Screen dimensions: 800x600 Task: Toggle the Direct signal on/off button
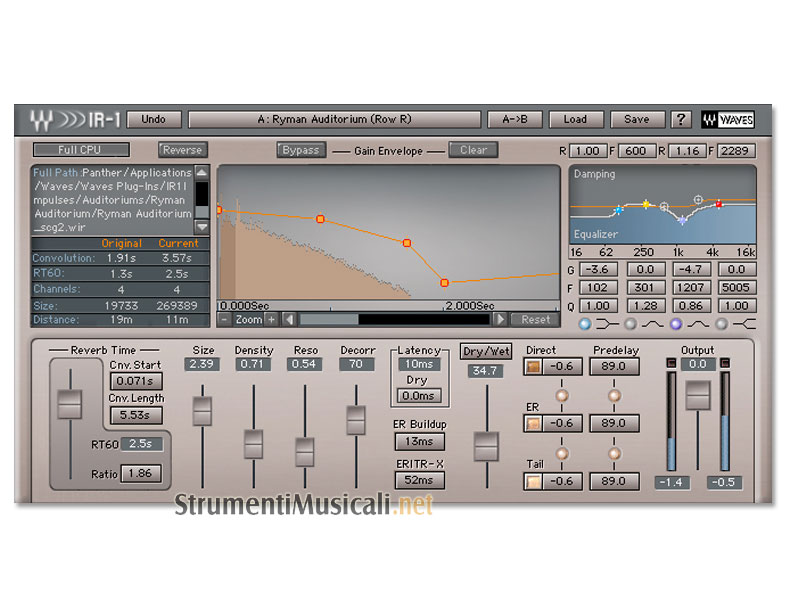pyautogui.click(x=534, y=367)
